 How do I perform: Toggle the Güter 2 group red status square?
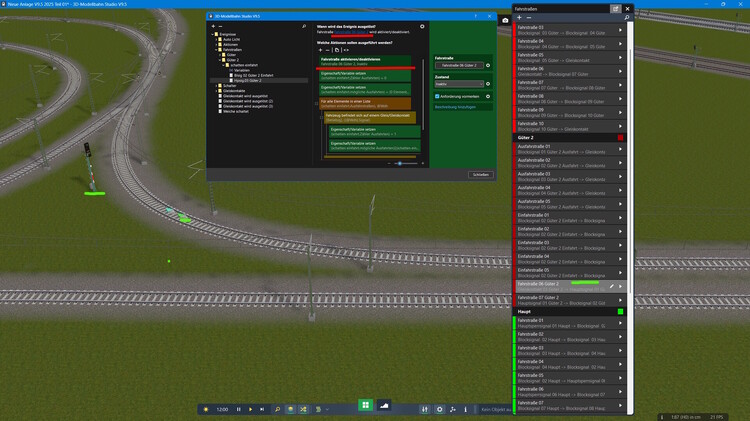tap(620, 138)
